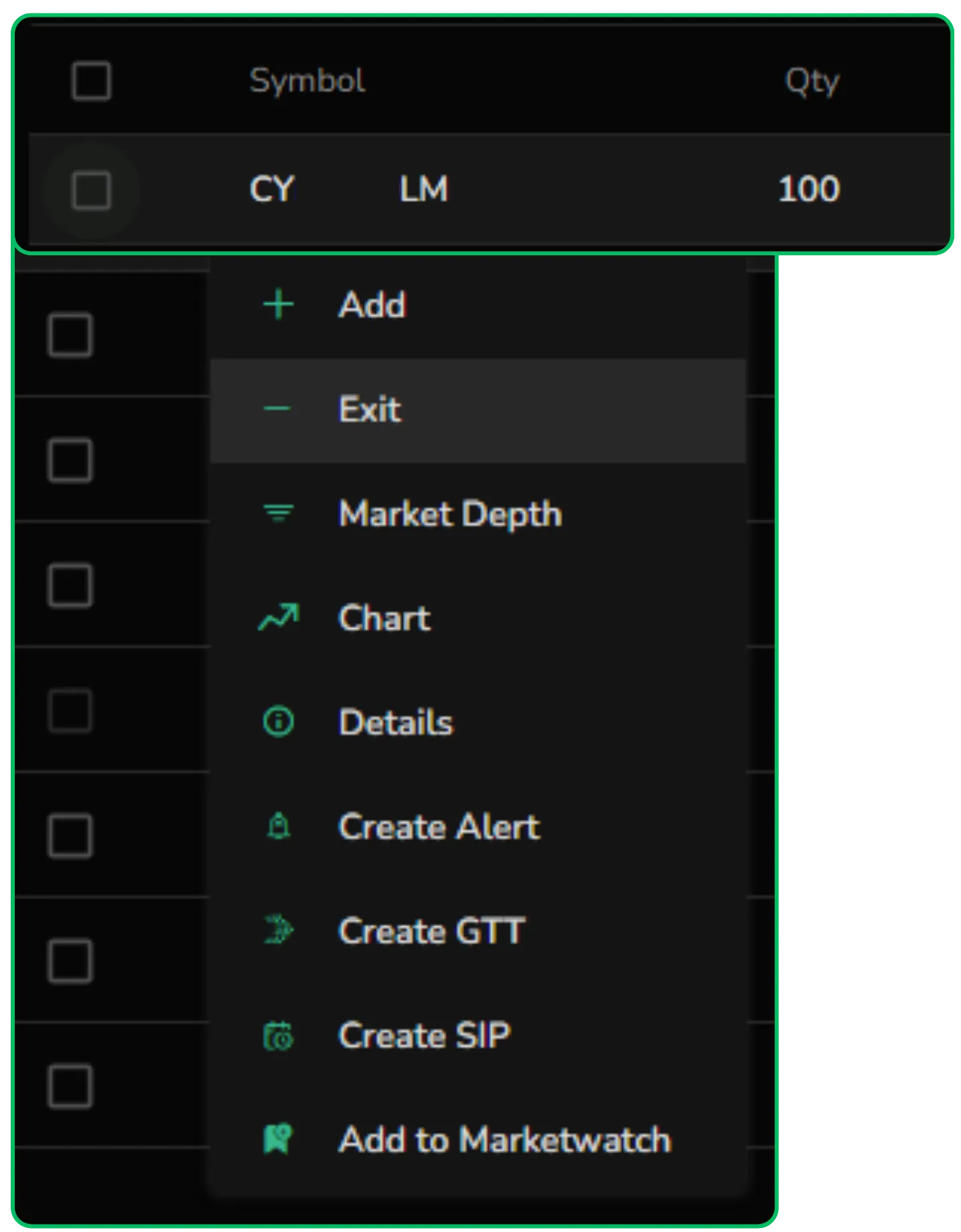Click the icon beside Create GTT
The height and width of the screenshot is (1232, 961).
[x=277, y=930]
